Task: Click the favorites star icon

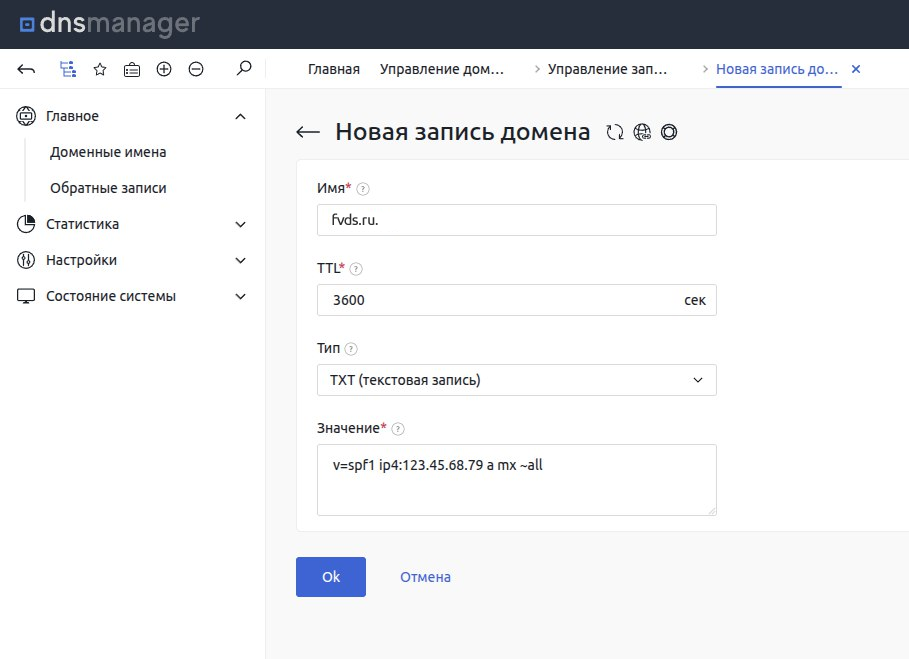Action: 100,70
